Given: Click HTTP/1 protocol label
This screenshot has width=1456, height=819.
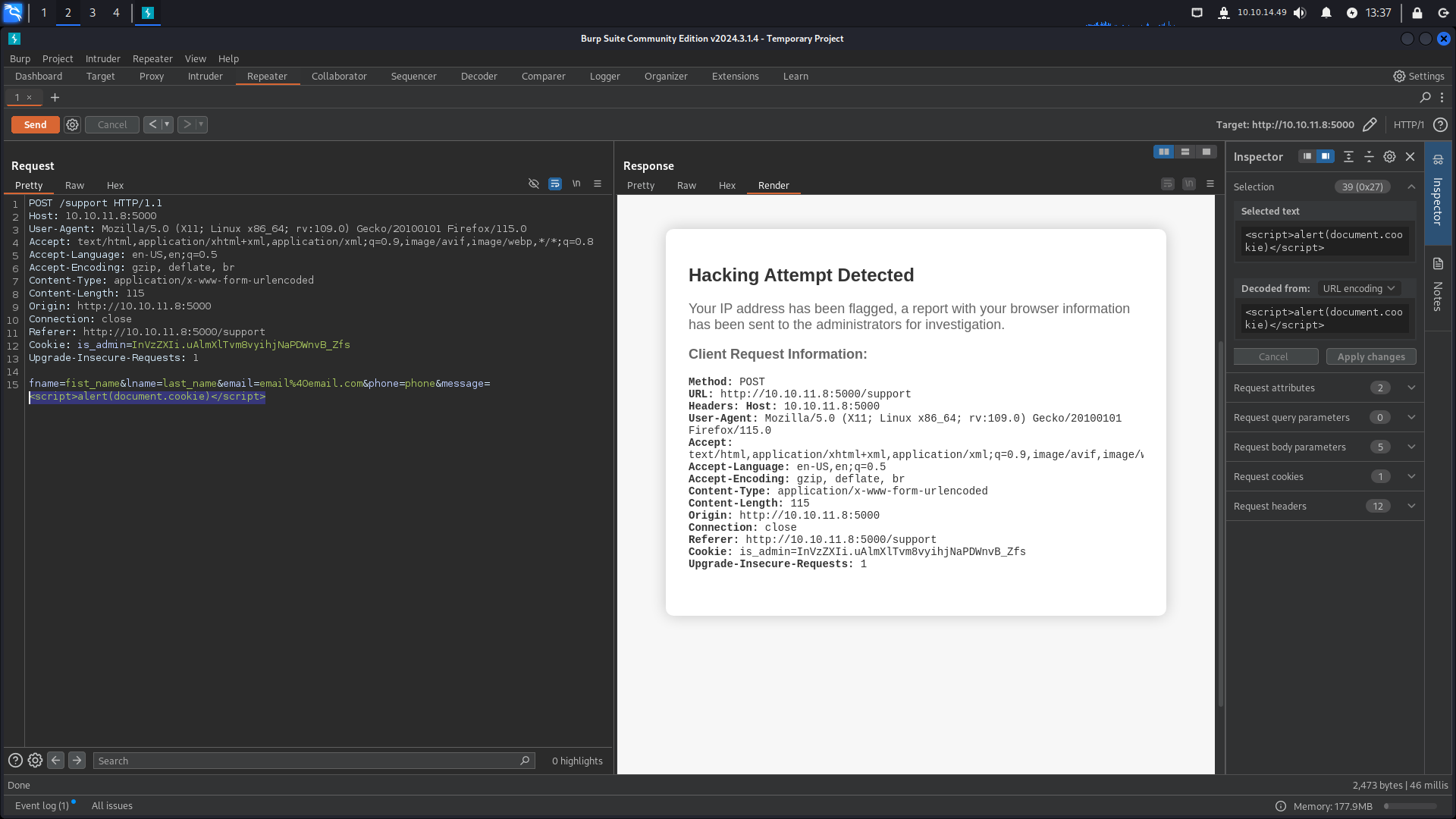Looking at the screenshot, I should (1408, 124).
